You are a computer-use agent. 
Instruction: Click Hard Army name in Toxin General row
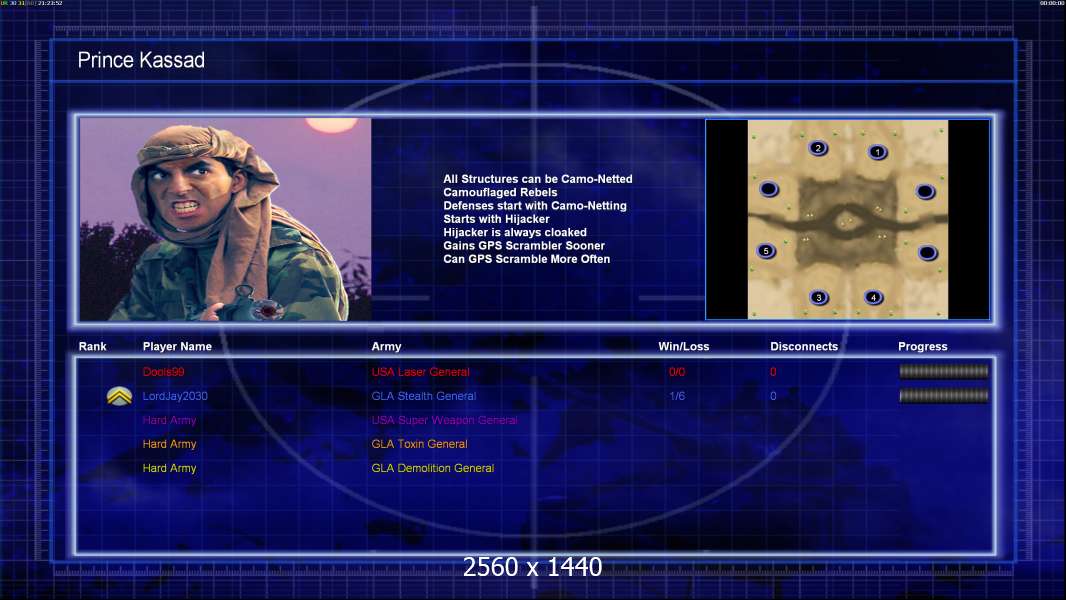tap(169, 444)
